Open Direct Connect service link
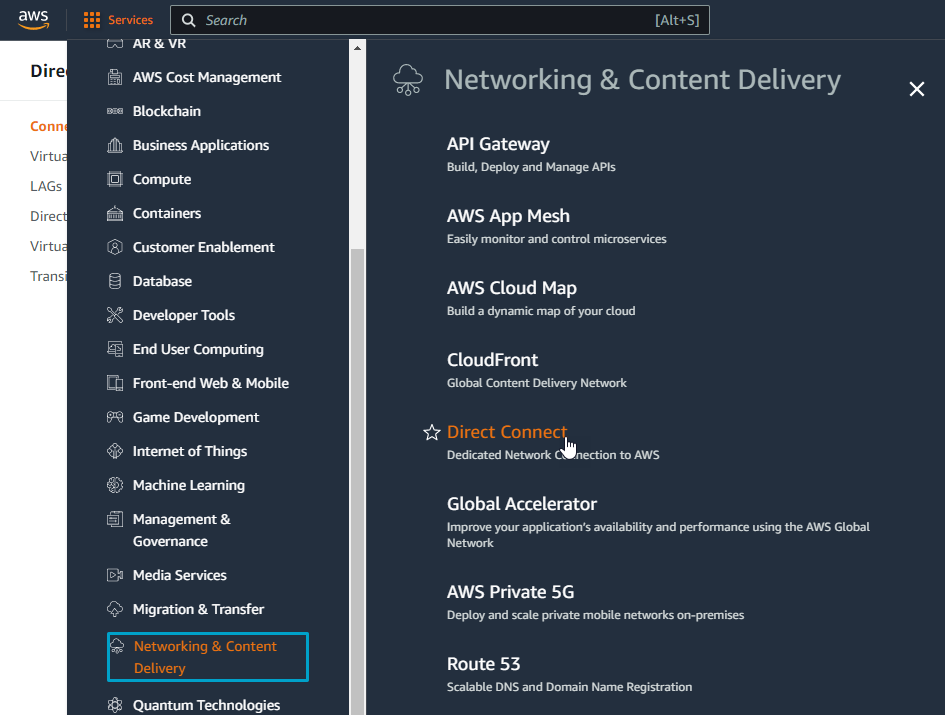This screenshot has width=945, height=715. point(507,432)
